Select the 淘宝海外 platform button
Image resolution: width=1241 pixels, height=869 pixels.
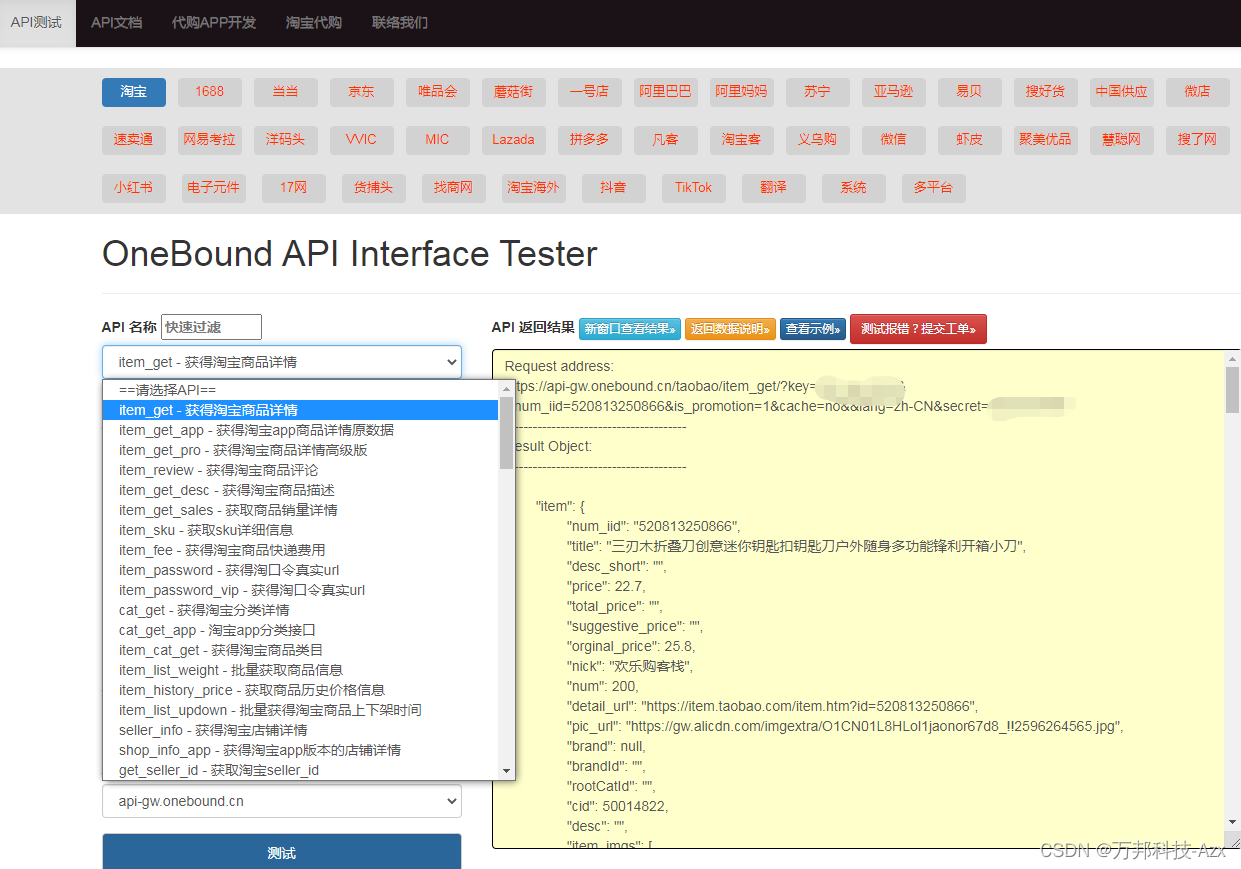(534, 188)
